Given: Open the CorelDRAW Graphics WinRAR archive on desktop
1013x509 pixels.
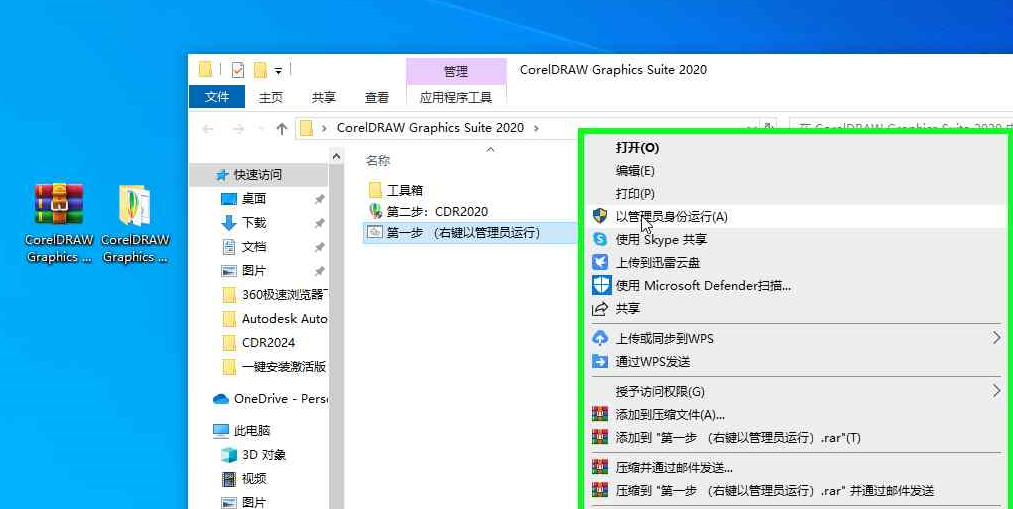Looking at the screenshot, I should [x=59, y=223].
